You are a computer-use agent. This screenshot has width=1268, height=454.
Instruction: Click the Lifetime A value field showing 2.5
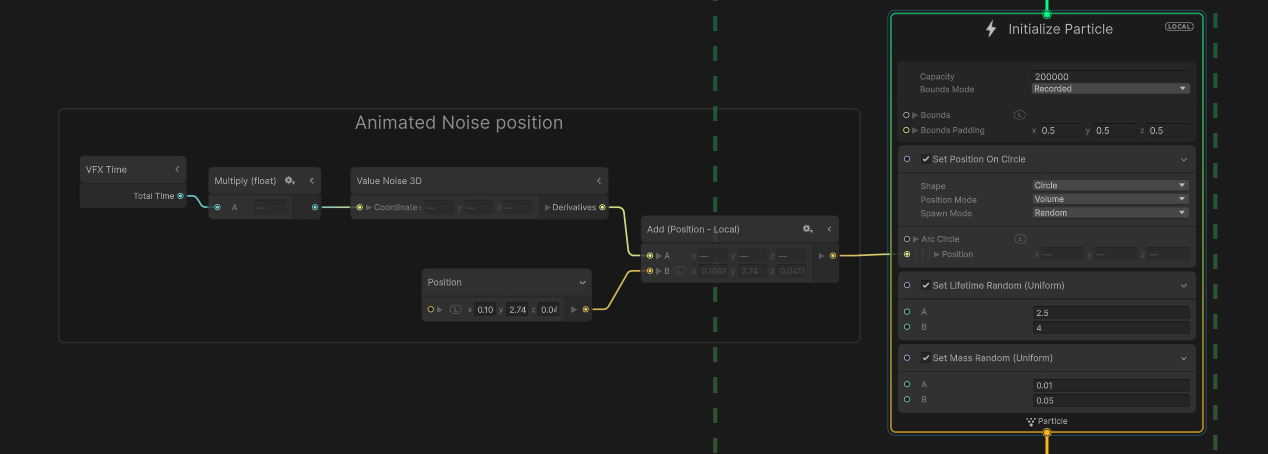point(1110,313)
